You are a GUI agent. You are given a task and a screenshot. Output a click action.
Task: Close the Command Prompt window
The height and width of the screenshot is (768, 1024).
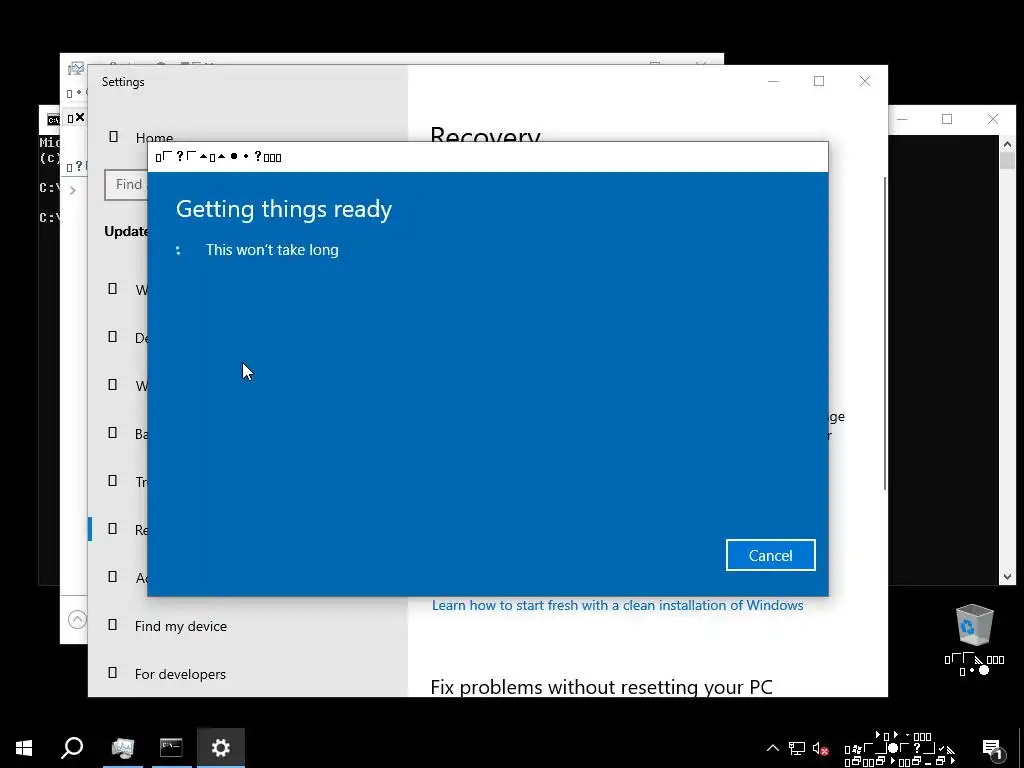tap(993, 119)
